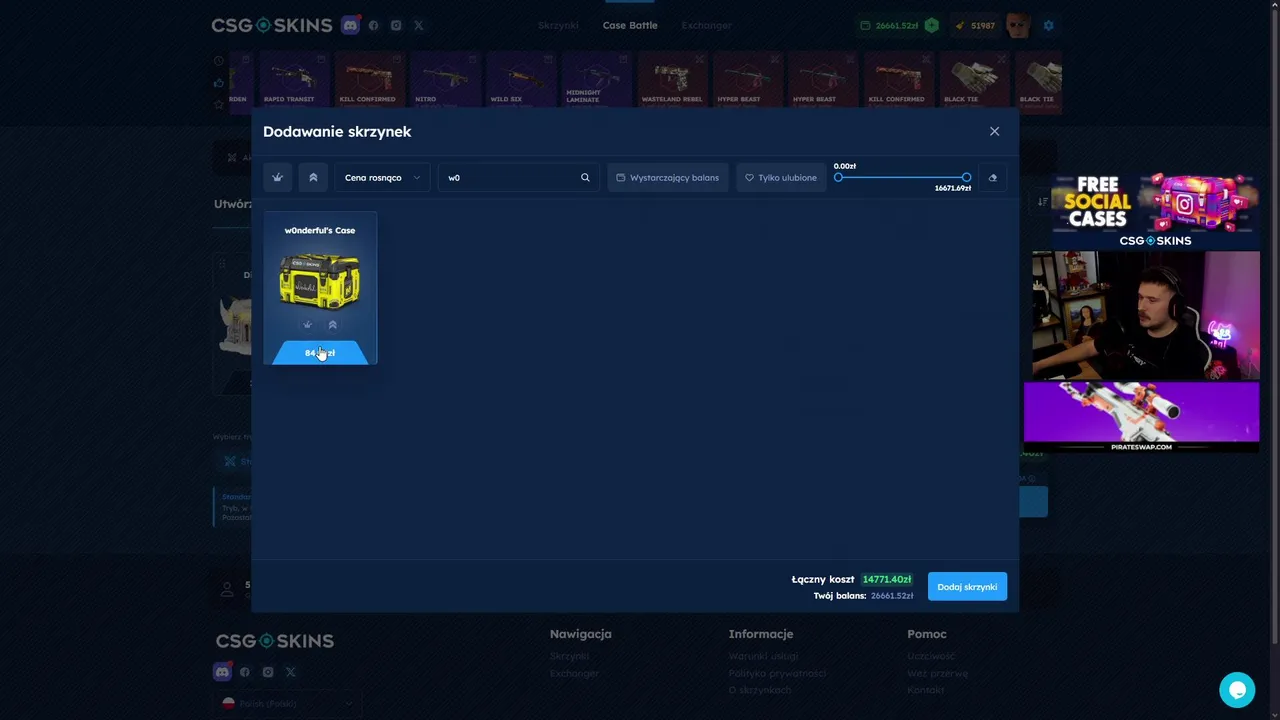Click the Rapid Transit drop item
This screenshot has width=1280, height=720.
pyautogui.click(x=294, y=79)
